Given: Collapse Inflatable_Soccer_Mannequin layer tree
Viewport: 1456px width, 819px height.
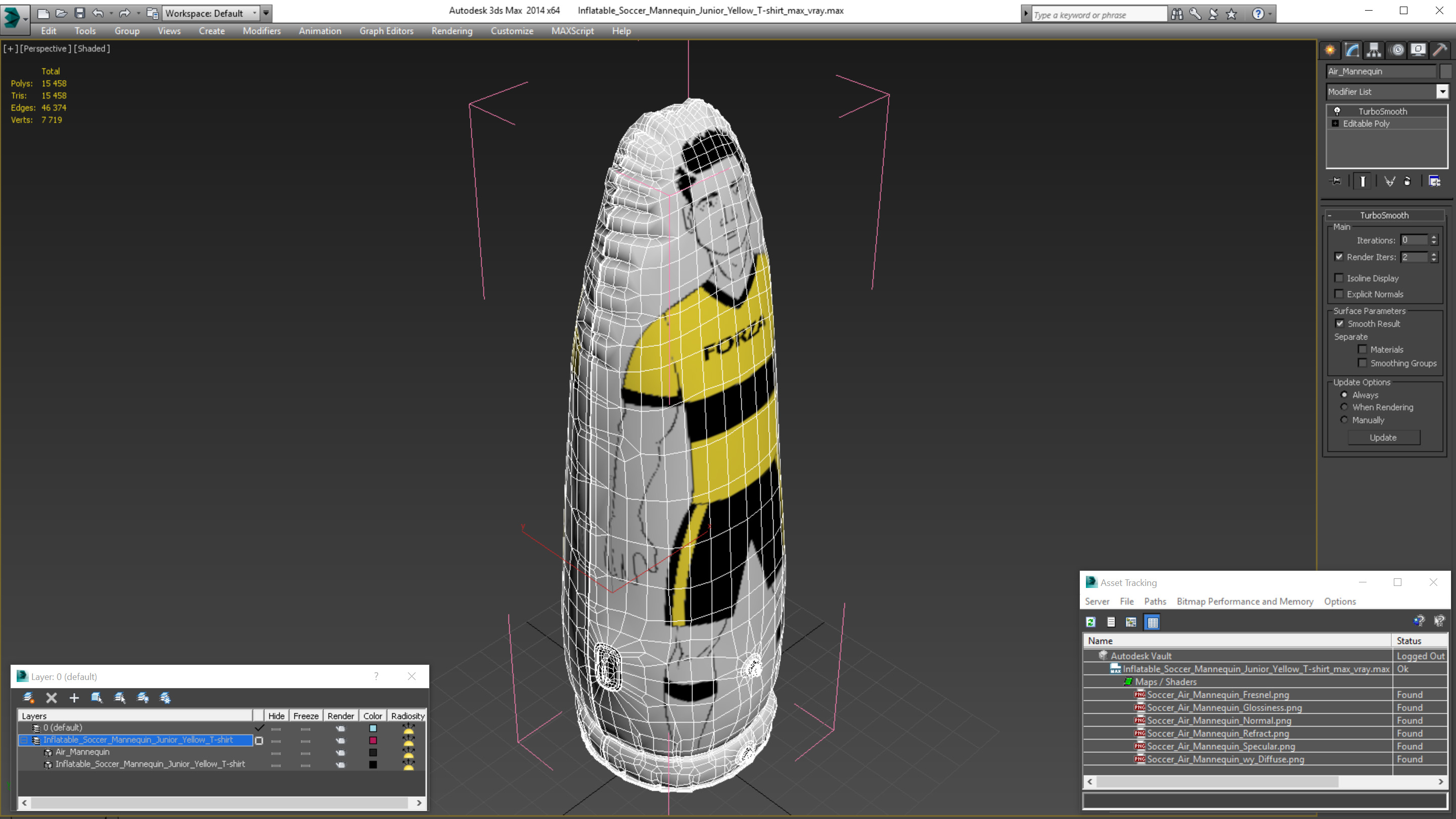Looking at the screenshot, I should 24,740.
